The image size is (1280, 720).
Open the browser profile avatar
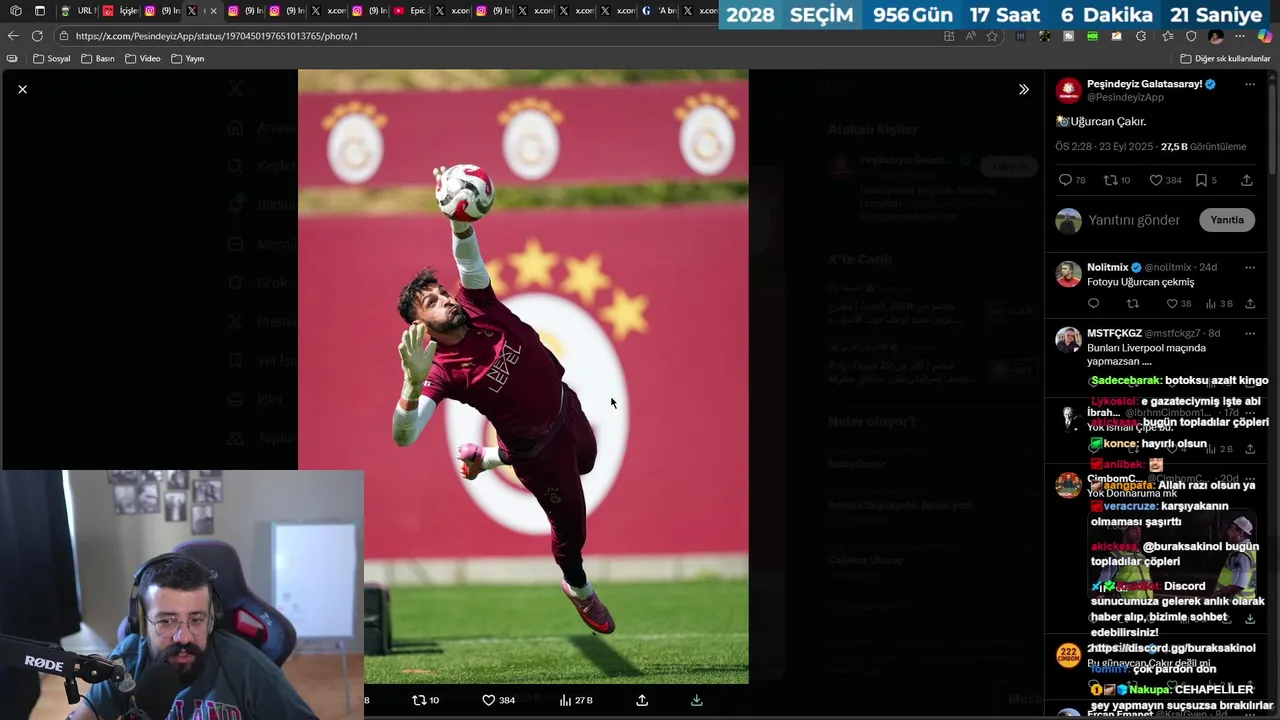[x=1216, y=36]
